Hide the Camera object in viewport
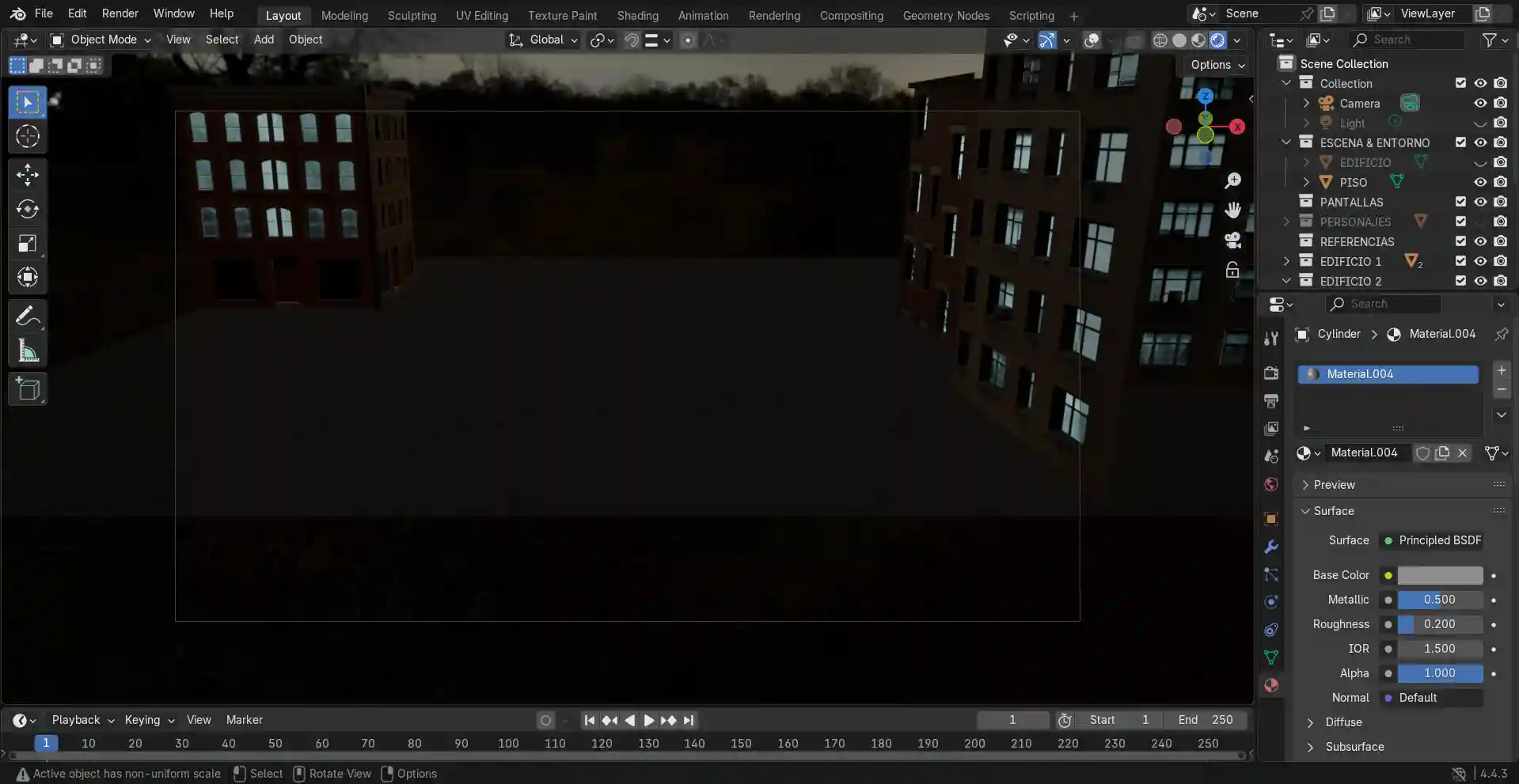The image size is (1519, 784). pyautogui.click(x=1479, y=103)
